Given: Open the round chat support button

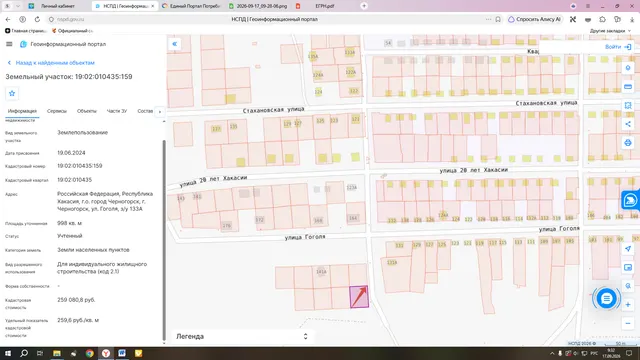Looking at the screenshot, I should (x=606, y=299).
